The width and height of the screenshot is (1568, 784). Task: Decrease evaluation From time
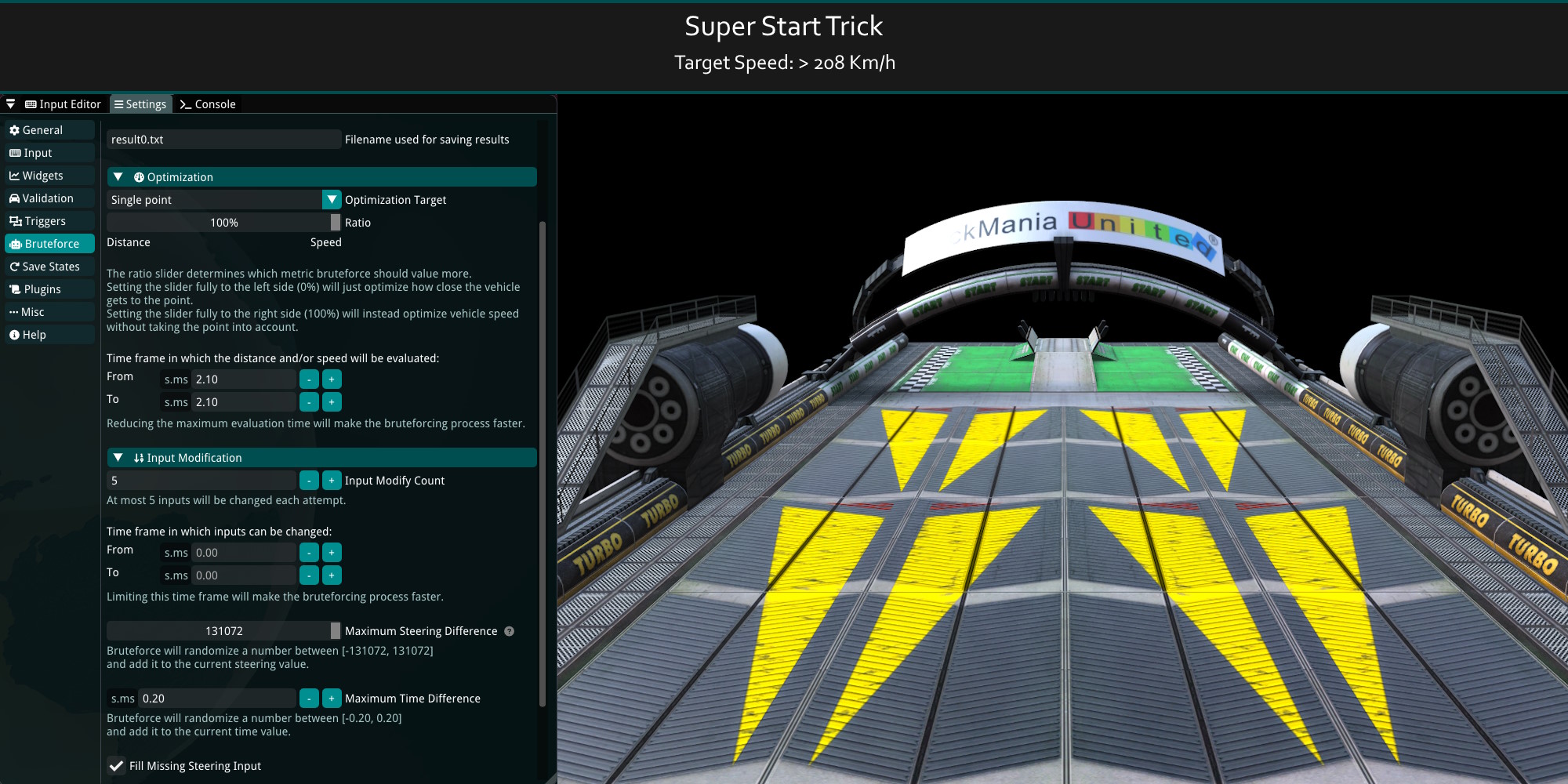(310, 379)
